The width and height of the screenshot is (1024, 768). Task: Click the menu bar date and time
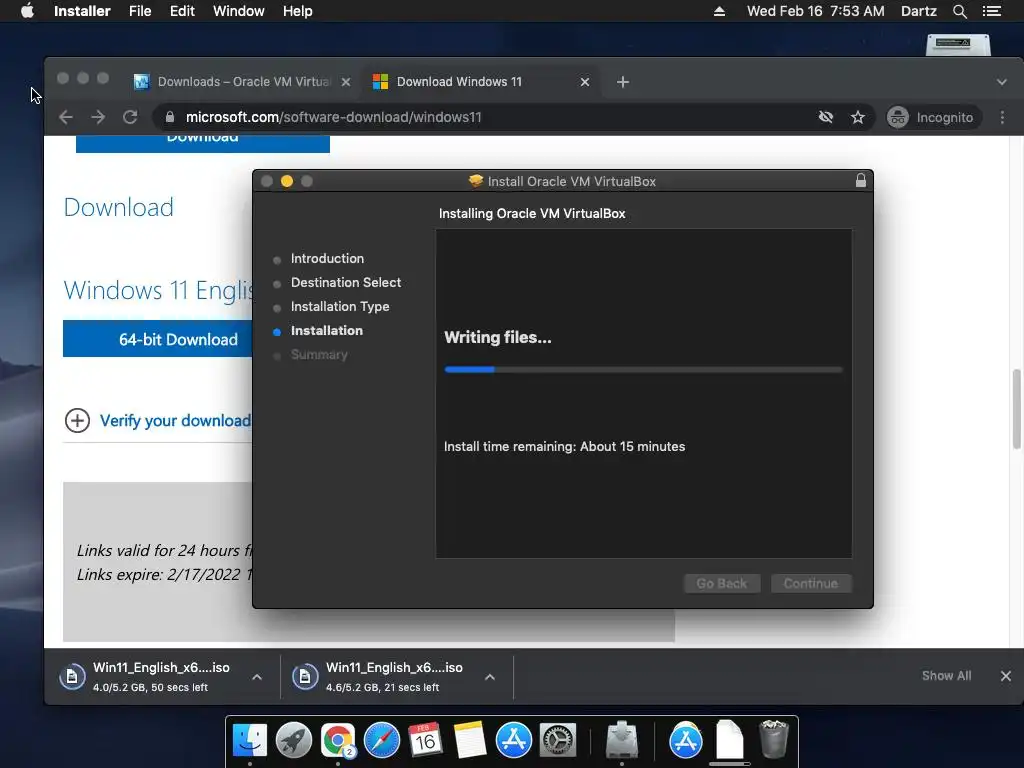816,11
